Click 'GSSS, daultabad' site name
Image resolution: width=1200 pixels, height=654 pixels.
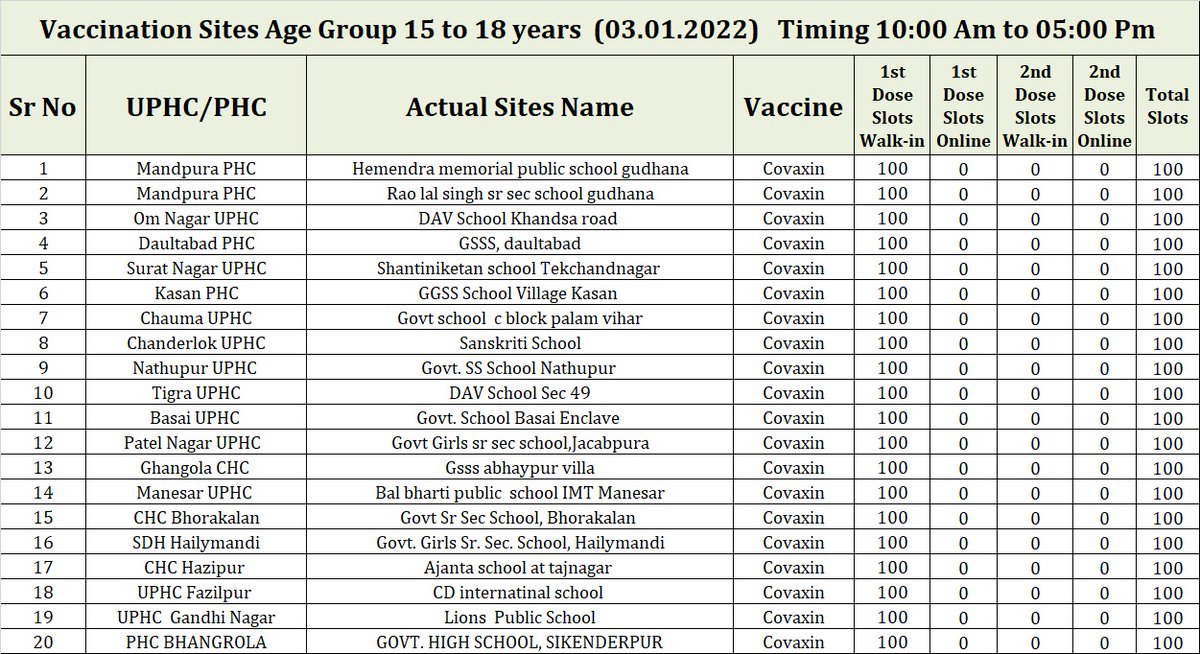tap(520, 244)
